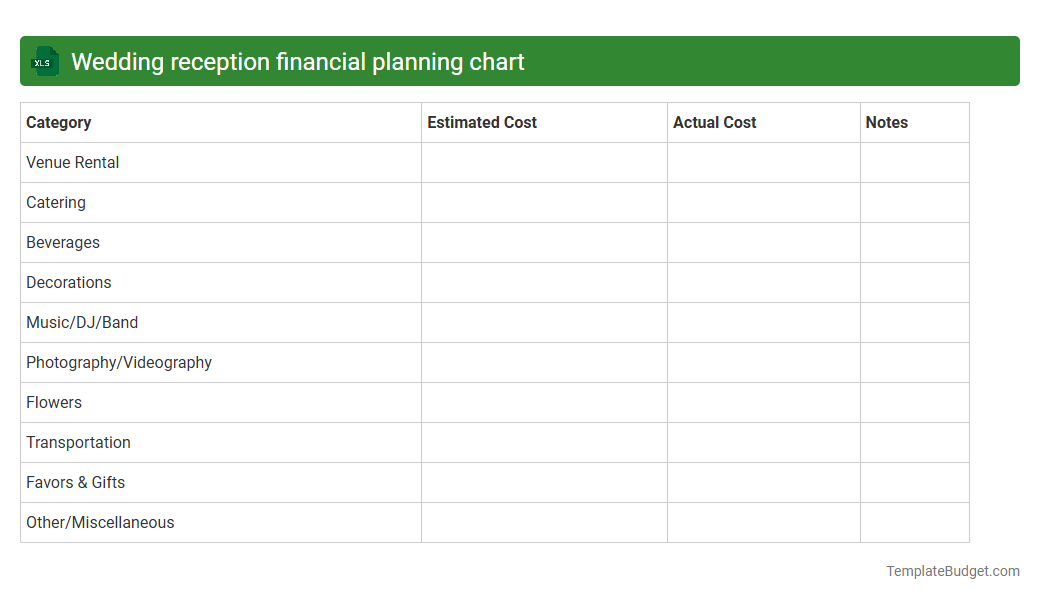Click the Actual Cost column header

715,122
